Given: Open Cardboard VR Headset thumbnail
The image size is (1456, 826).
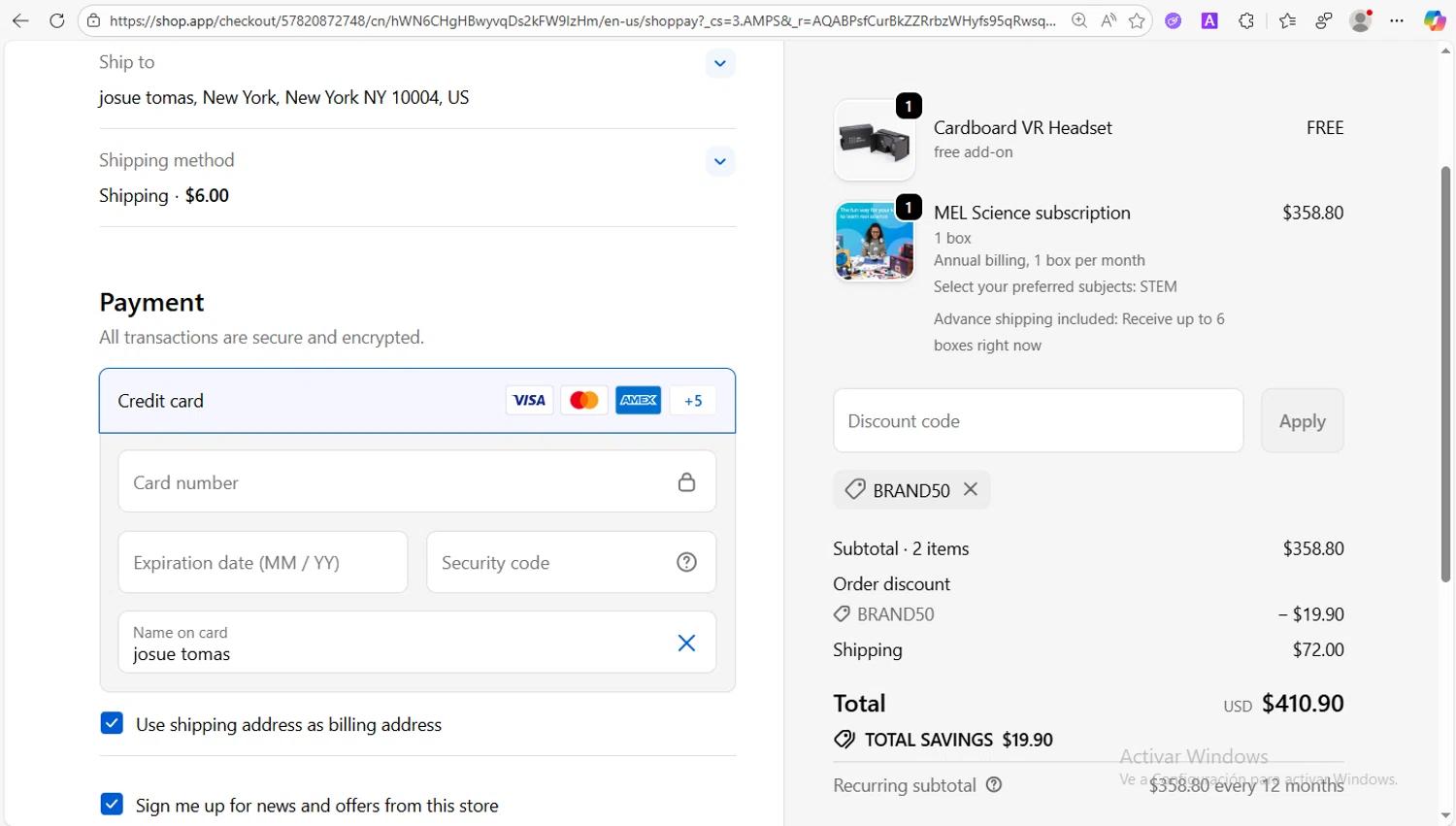Looking at the screenshot, I should (x=874, y=140).
